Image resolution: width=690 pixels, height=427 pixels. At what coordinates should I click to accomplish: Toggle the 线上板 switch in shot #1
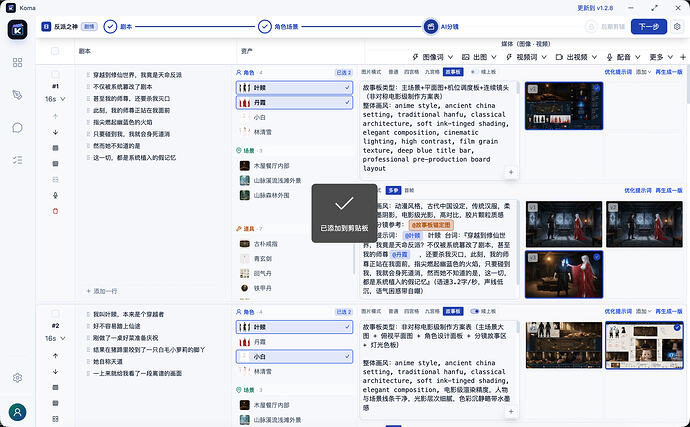click(474, 72)
